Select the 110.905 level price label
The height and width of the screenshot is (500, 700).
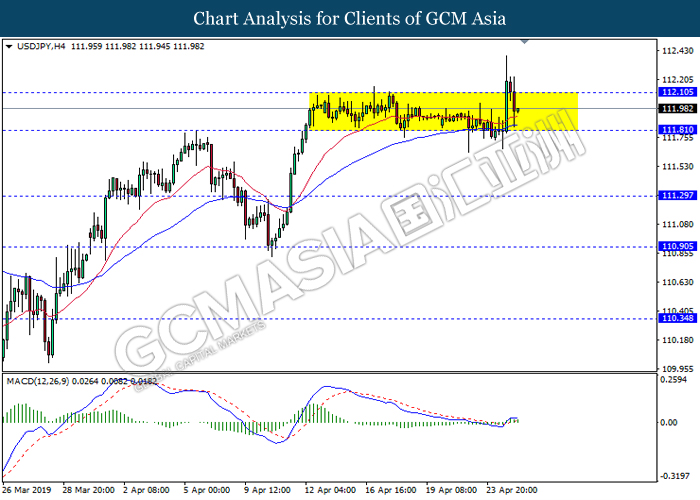coord(678,246)
